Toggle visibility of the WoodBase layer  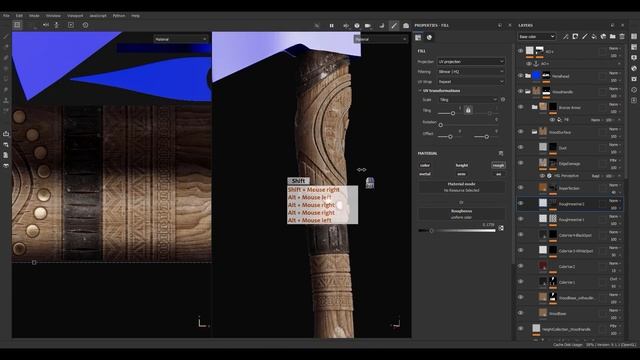point(520,313)
